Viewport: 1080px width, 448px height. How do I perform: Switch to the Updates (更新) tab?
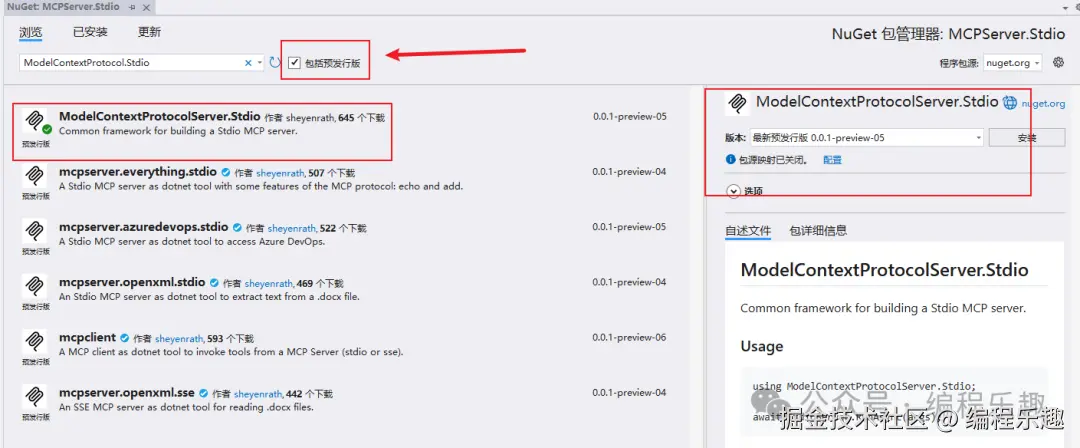pyautogui.click(x=149, y=32)
